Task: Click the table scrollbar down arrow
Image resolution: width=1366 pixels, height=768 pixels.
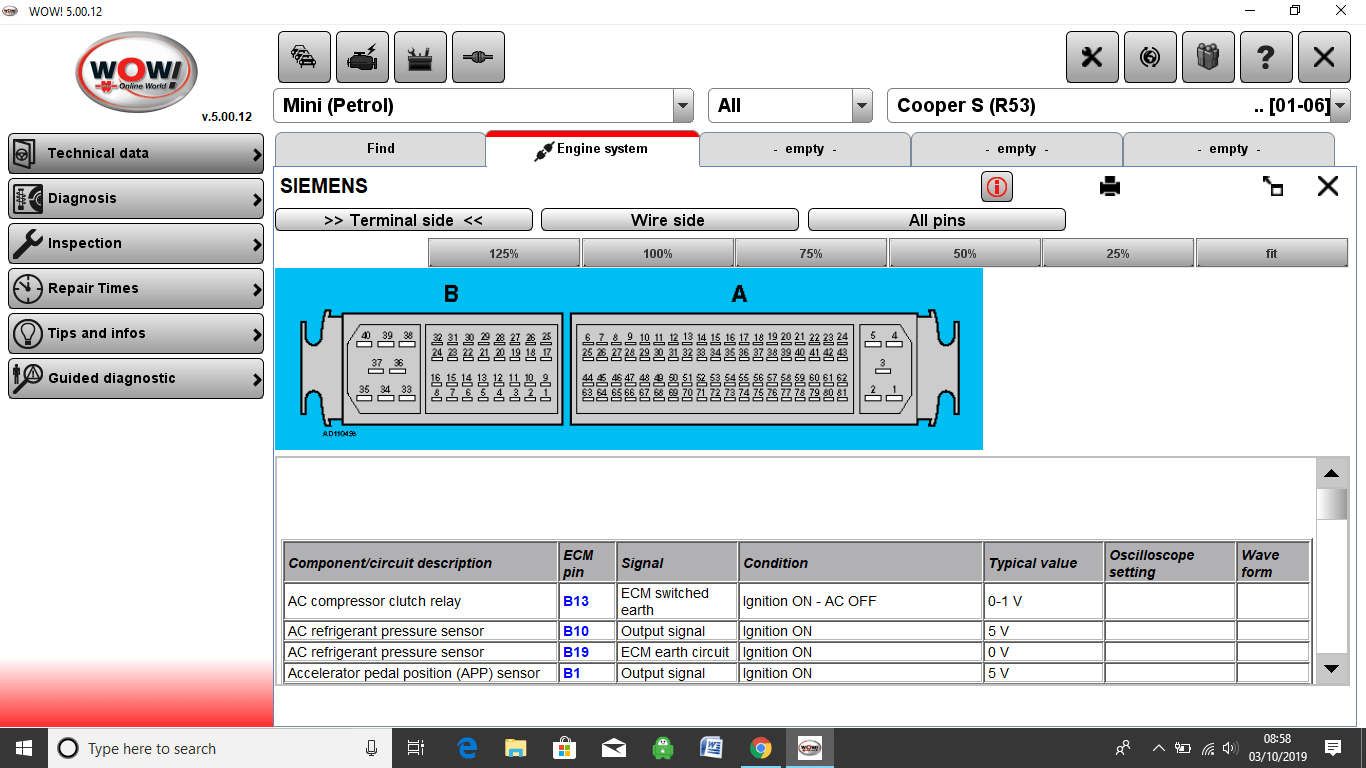Action: (1331, 668)
